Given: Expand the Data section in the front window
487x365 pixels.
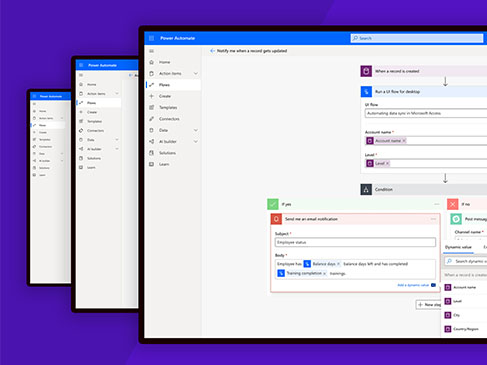Looking at the screenshot, I should click(x=196, y=130).
